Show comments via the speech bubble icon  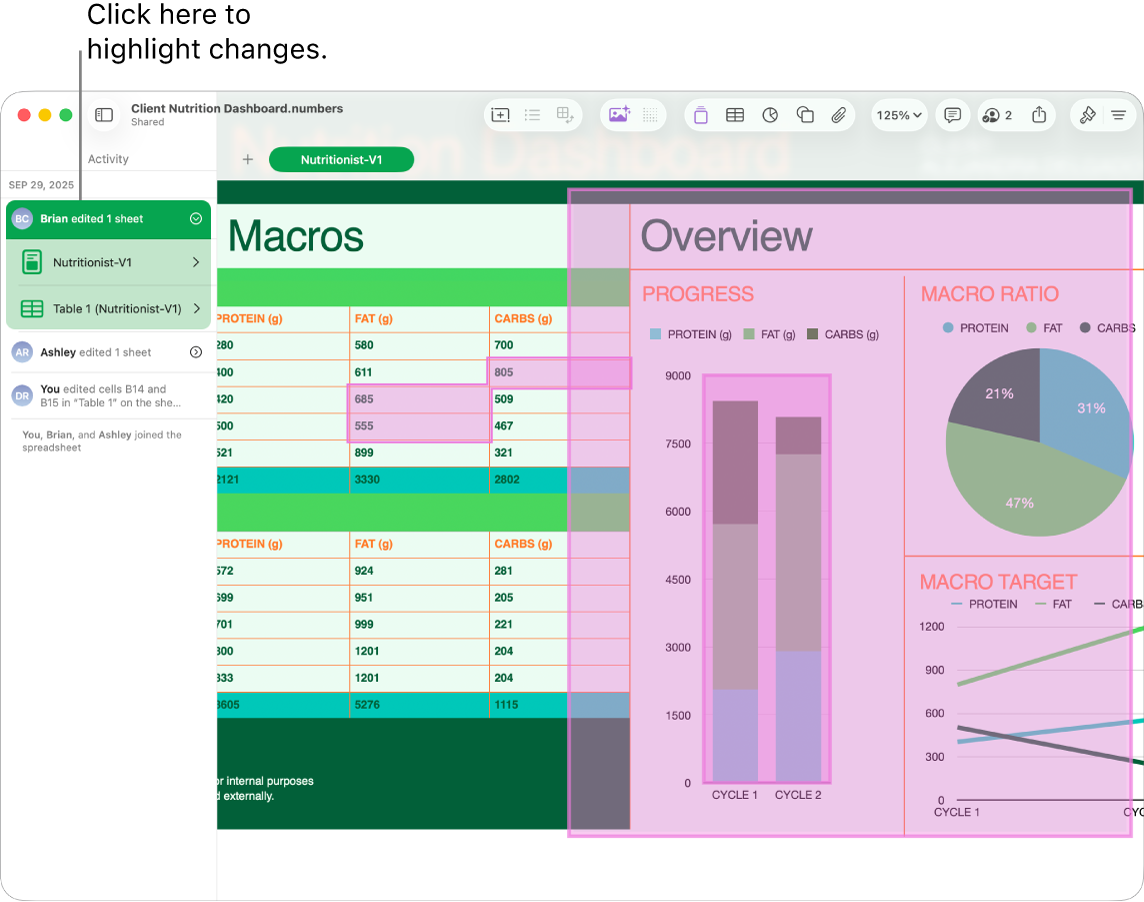[952, 115]
